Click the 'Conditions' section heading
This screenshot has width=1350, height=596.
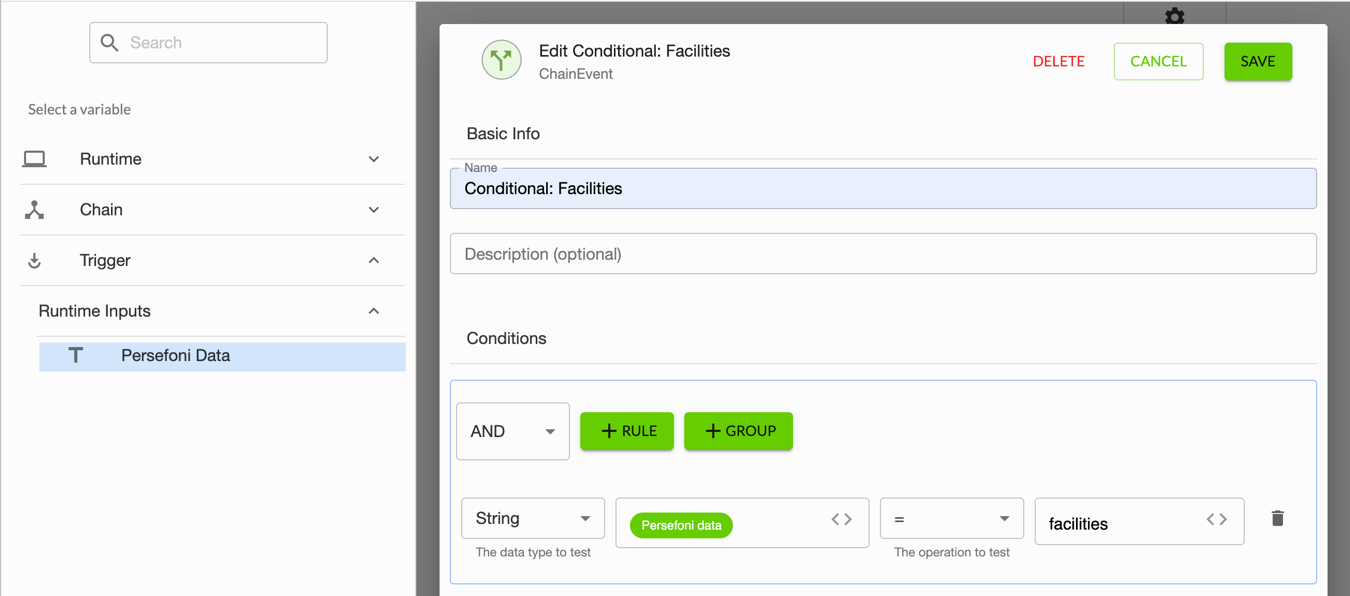[x=506, y=338]
